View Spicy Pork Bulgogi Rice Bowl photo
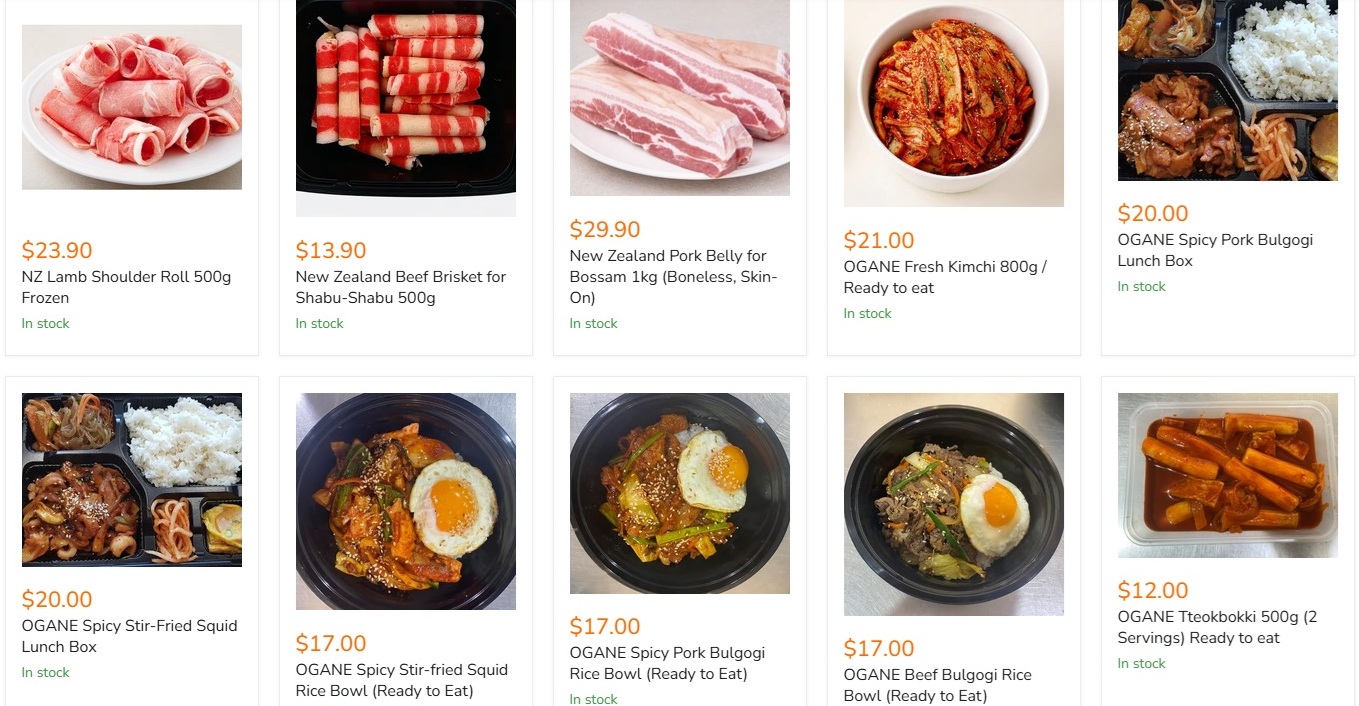 680,493
